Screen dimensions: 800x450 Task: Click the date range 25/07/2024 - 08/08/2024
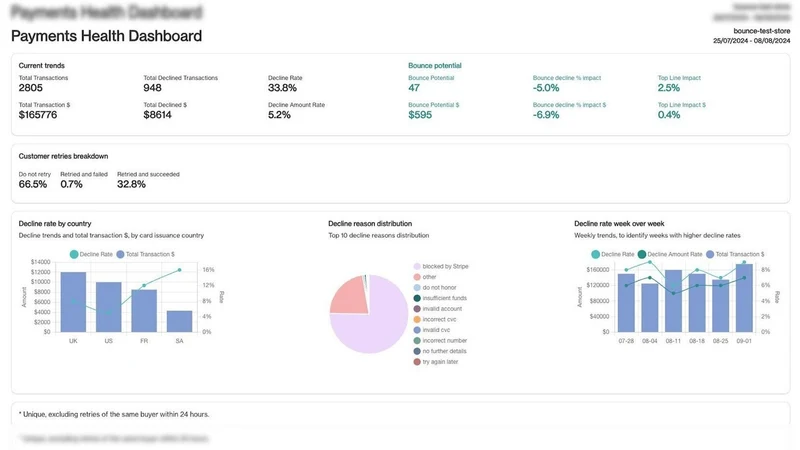752,40
